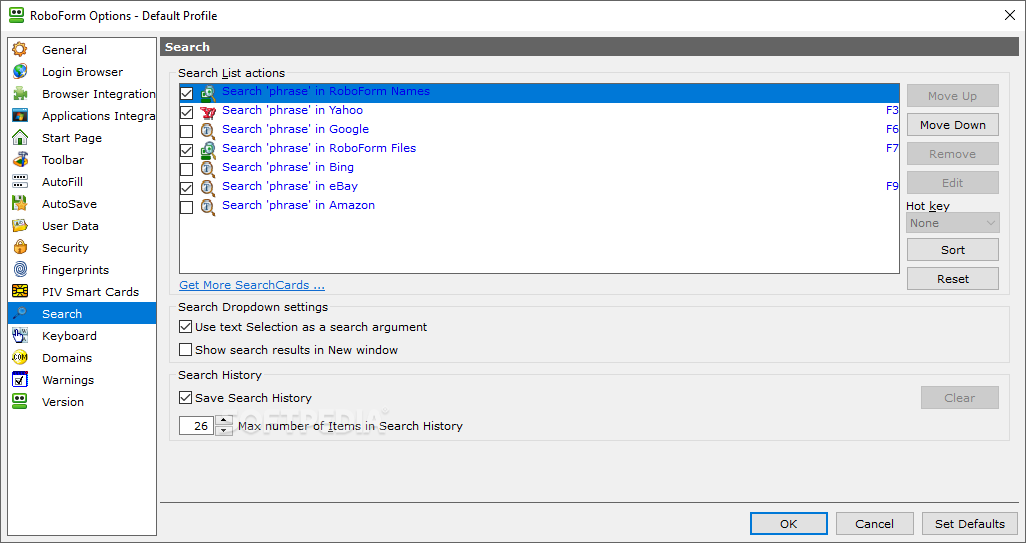Open the Start Page options page
Image resolution: width=1026 pixels, height=543 pixels.
point(72,138)
